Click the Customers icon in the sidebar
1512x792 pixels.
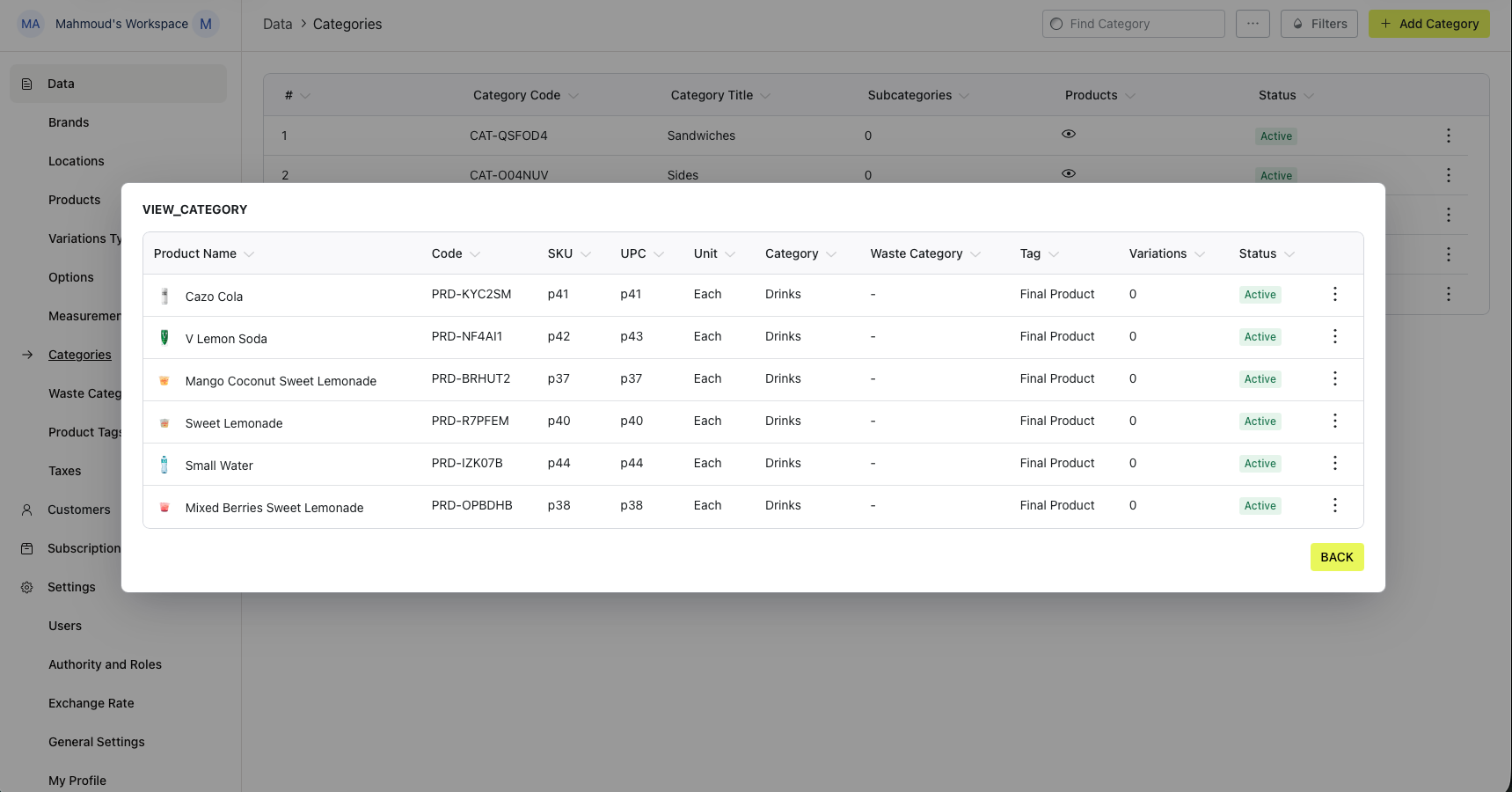pos(27,510)
